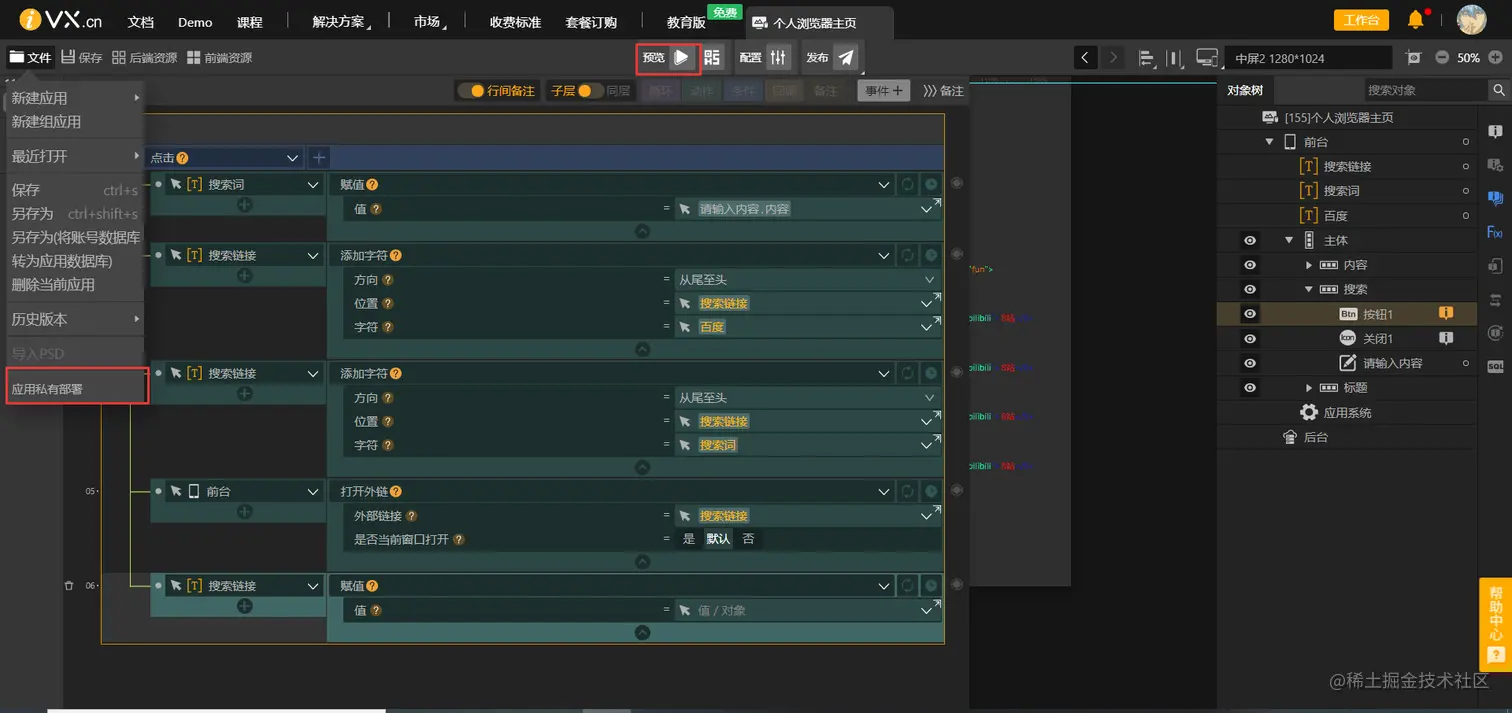
Task: Click the notification bell icon
Action: pos(1415,19)
